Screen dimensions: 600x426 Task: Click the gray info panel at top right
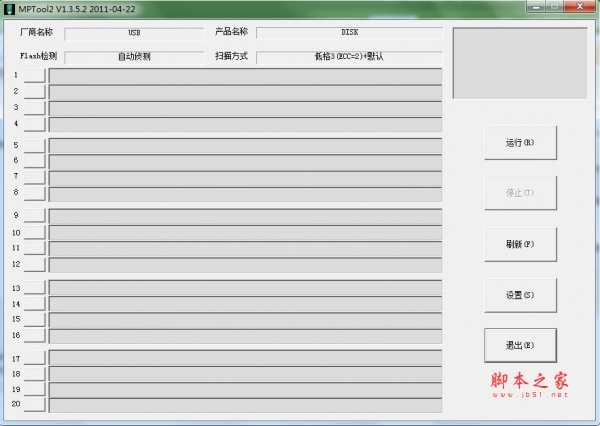click(520, 63)
